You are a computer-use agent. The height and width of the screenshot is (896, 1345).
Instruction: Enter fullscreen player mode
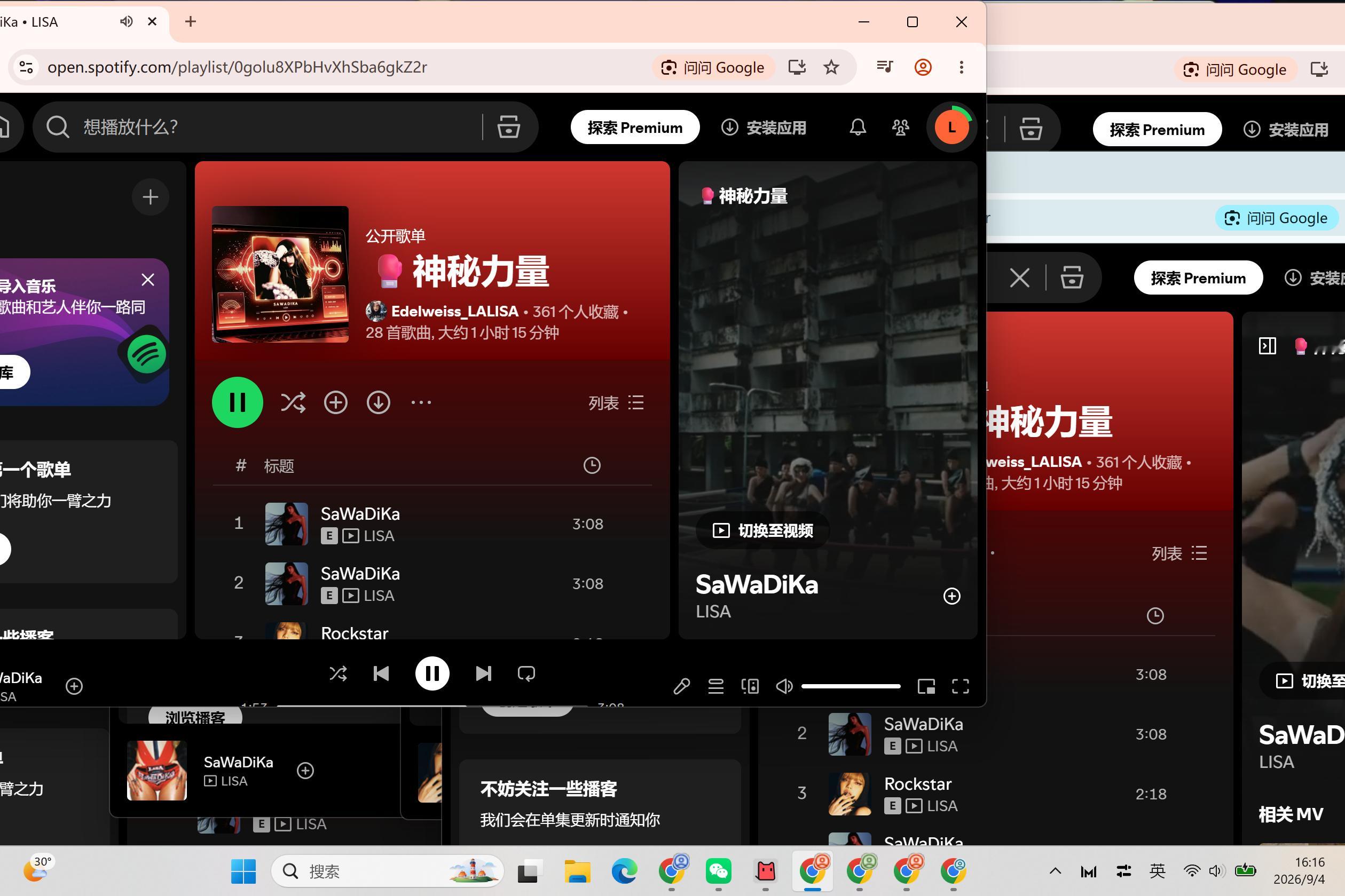point(961,686)
